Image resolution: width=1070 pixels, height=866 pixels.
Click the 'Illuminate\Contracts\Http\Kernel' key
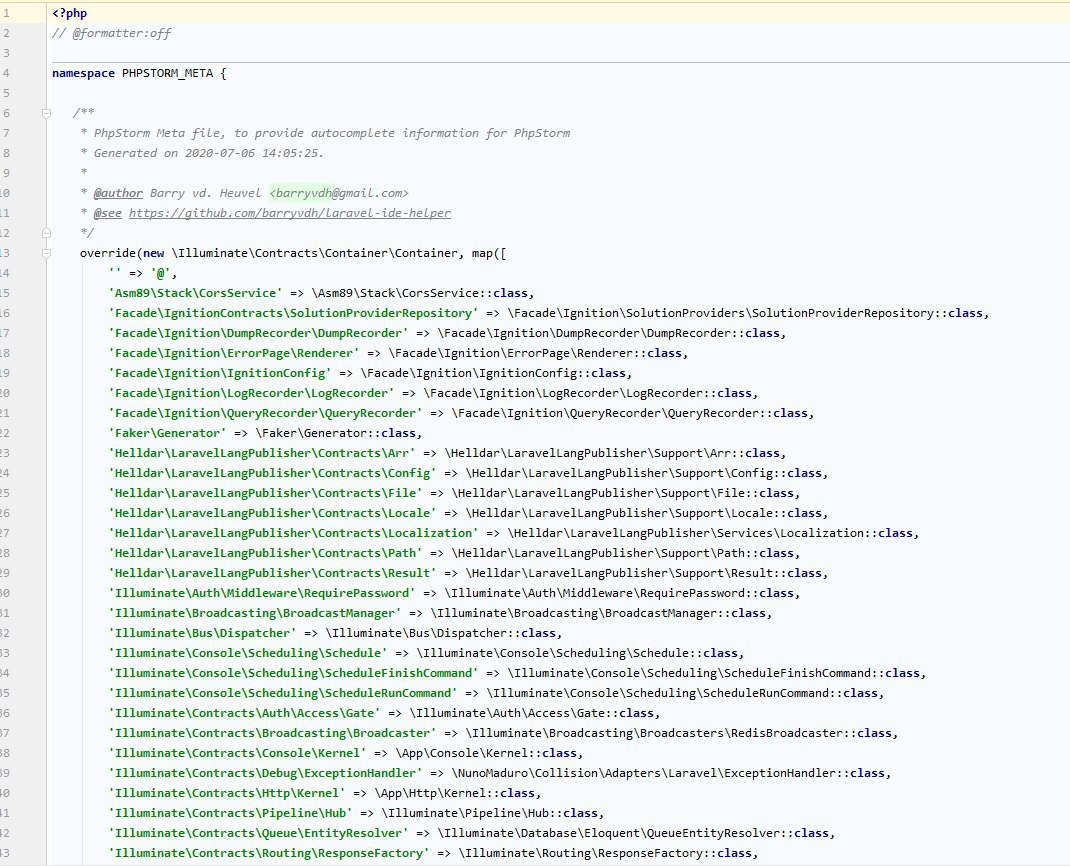tap(227, 793)
